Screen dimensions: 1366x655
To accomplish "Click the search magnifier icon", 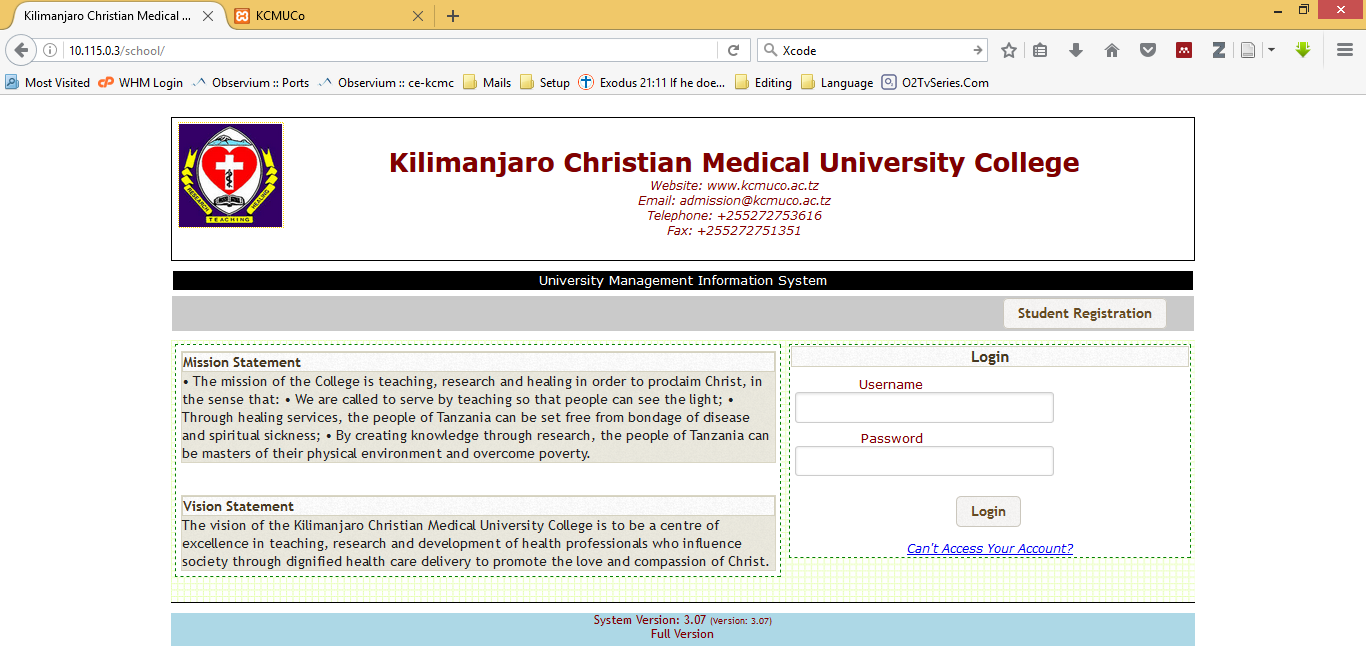I will pyautogui.click(x=769, y=50).
